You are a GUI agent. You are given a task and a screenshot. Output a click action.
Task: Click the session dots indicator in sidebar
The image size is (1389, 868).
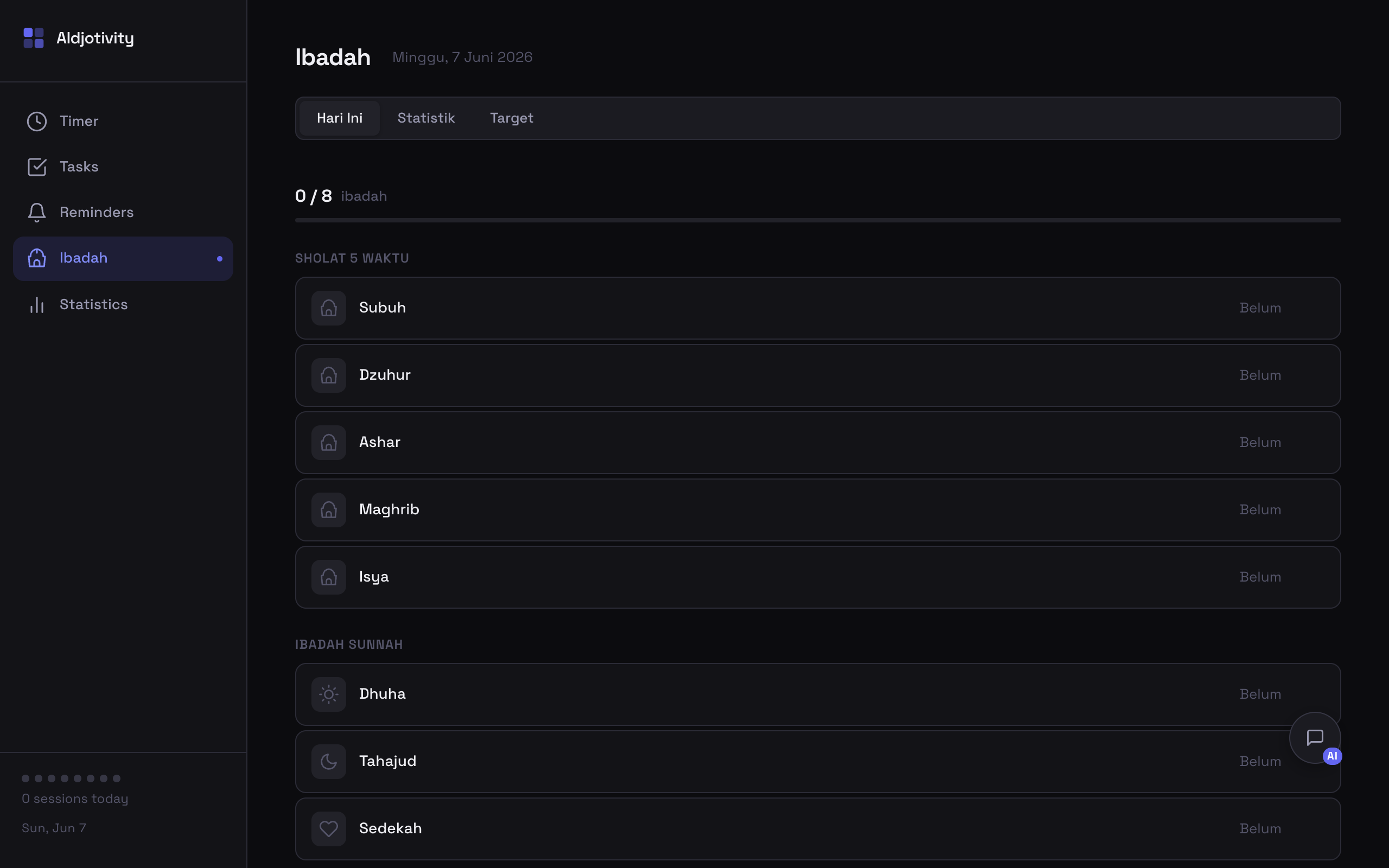click(x=71, y=778)
